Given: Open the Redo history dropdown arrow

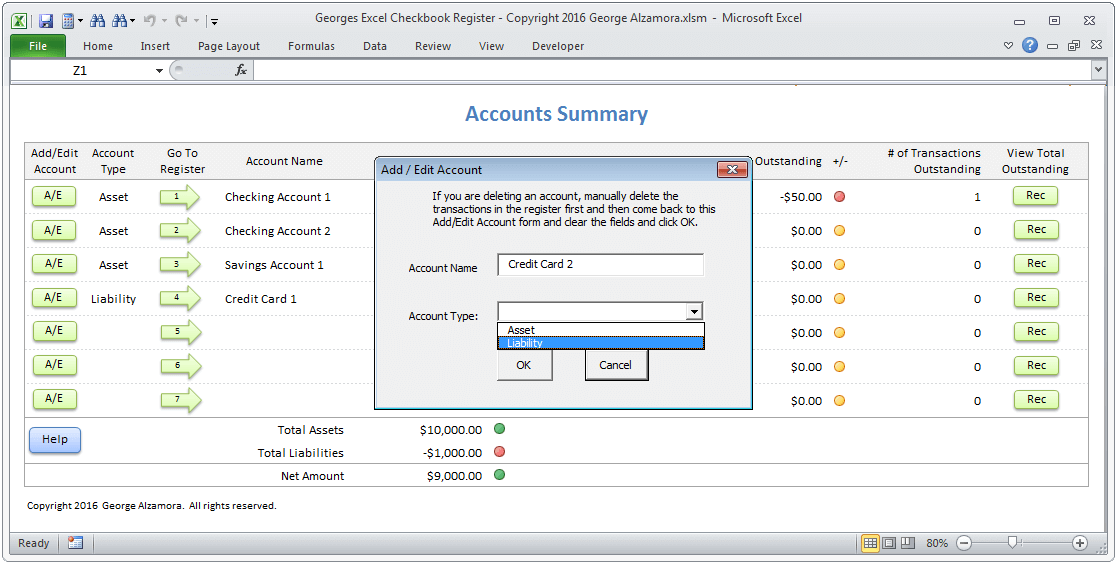Looking at the screenshot, I should 196,21.
